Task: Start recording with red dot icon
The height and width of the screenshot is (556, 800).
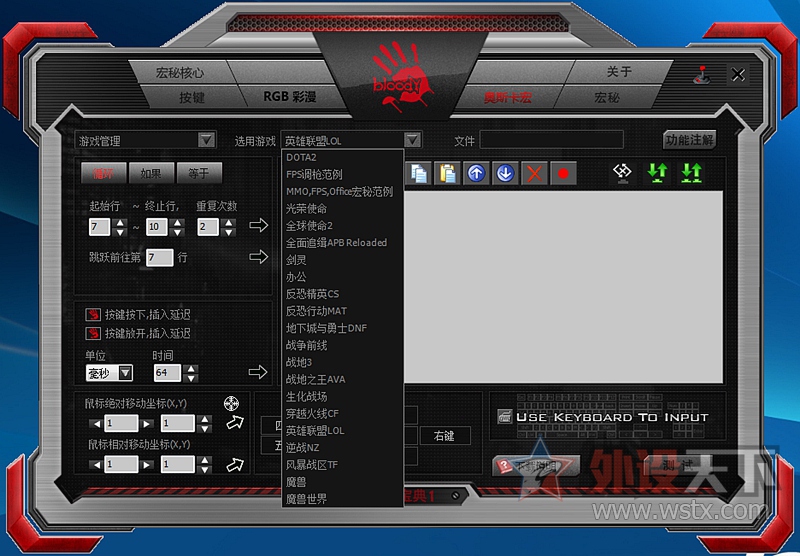Action: click(x=563, y=173)
